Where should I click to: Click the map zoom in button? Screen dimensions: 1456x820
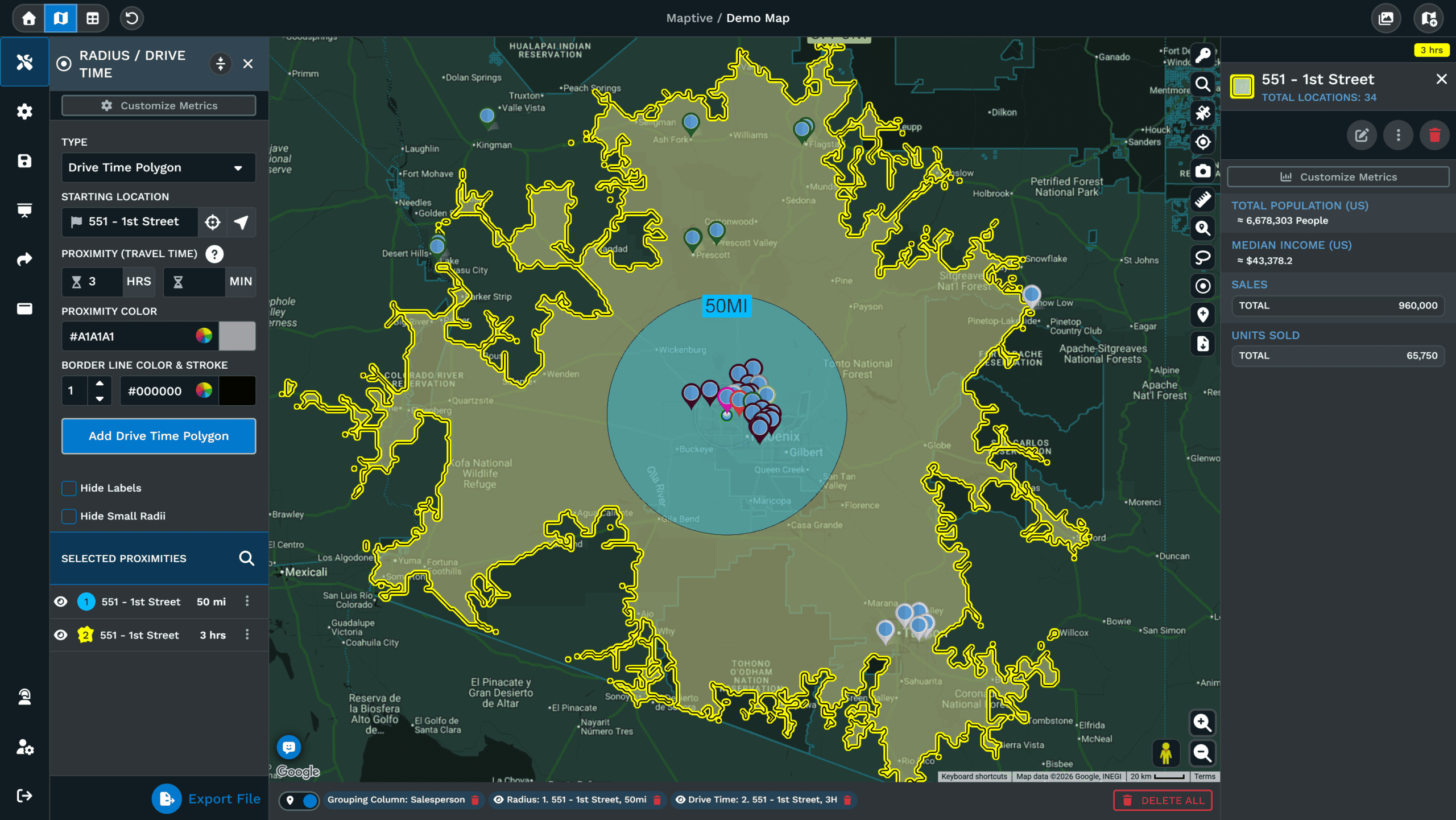click(1202, 723)
